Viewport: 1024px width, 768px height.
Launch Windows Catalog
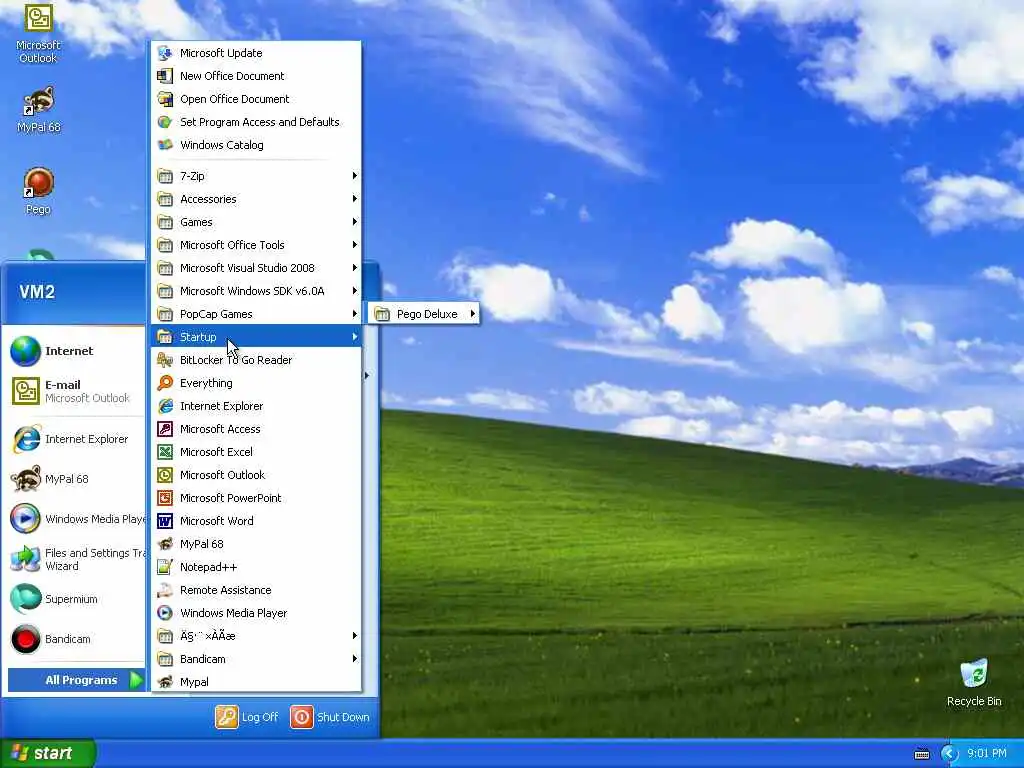[x=256, y=145]
